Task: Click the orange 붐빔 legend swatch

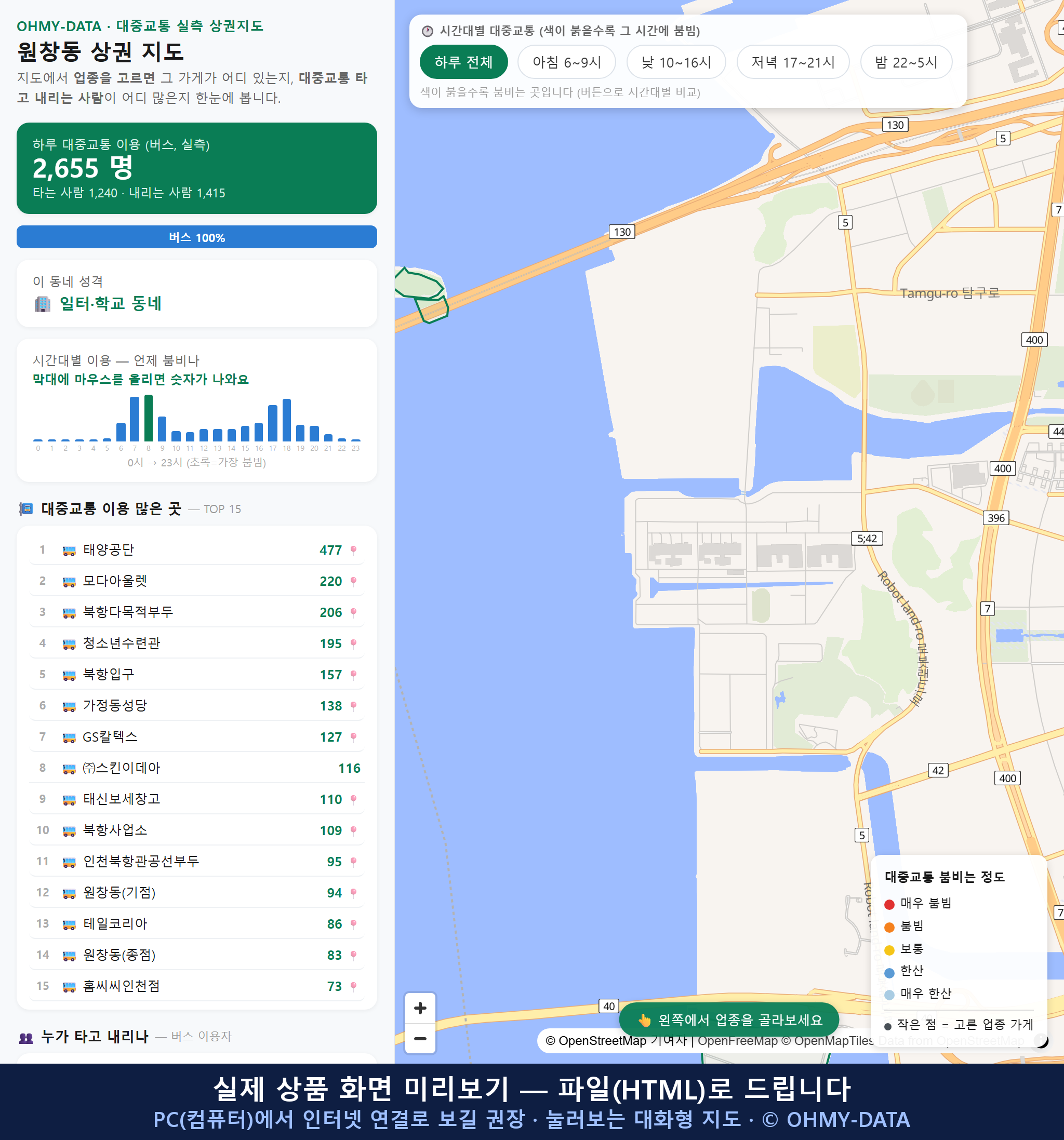Action: click(889, 927)
